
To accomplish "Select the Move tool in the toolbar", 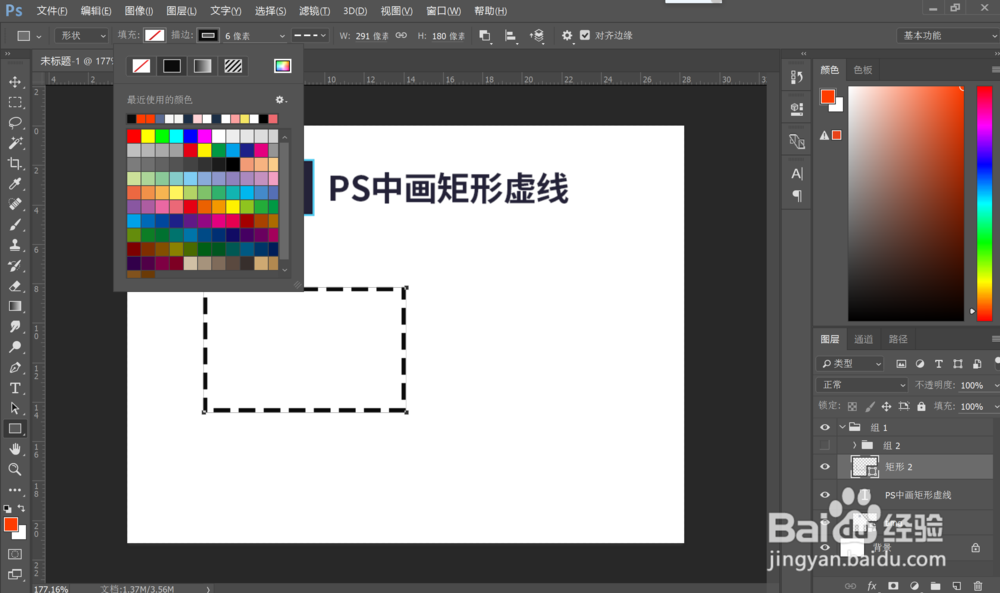I will pyautogui.click(x=14, y=83).
